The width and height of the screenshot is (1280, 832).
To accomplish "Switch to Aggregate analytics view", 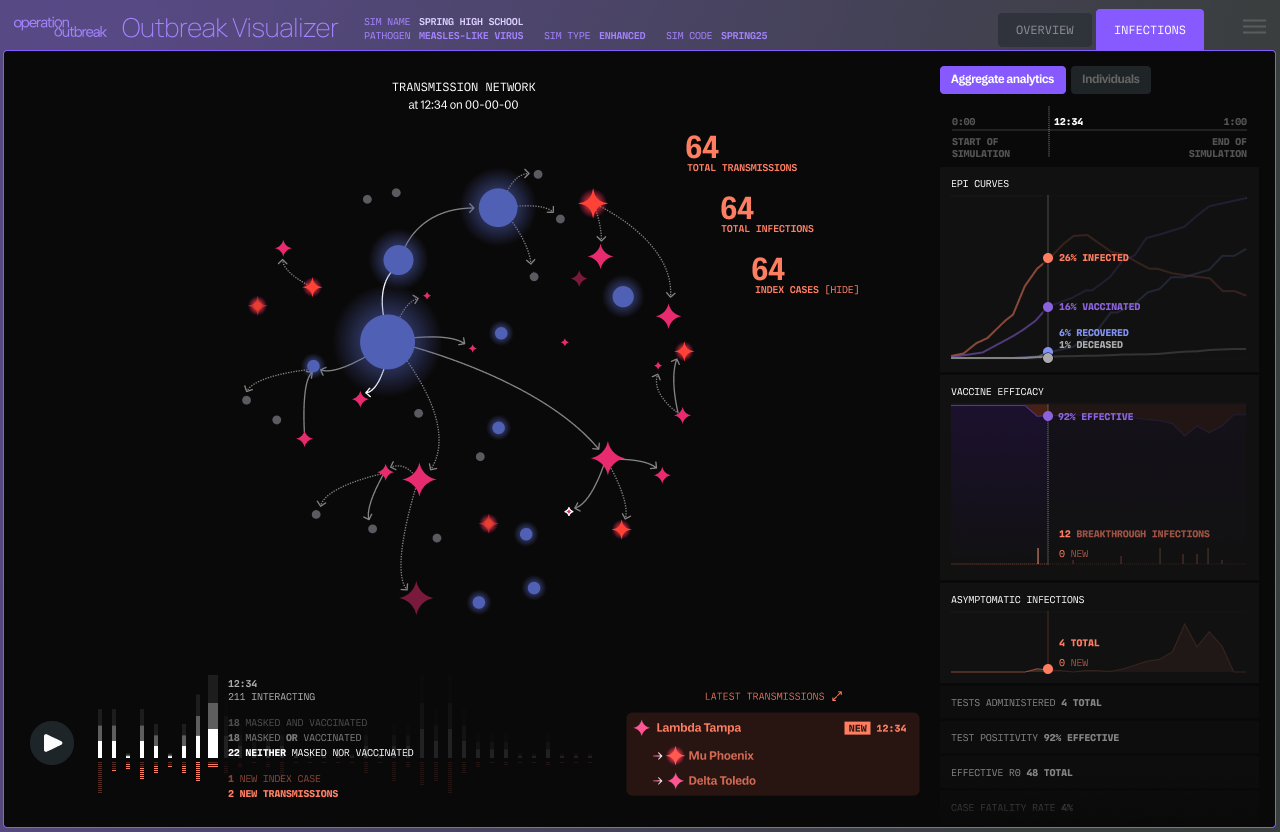I will coord(1002,80).
